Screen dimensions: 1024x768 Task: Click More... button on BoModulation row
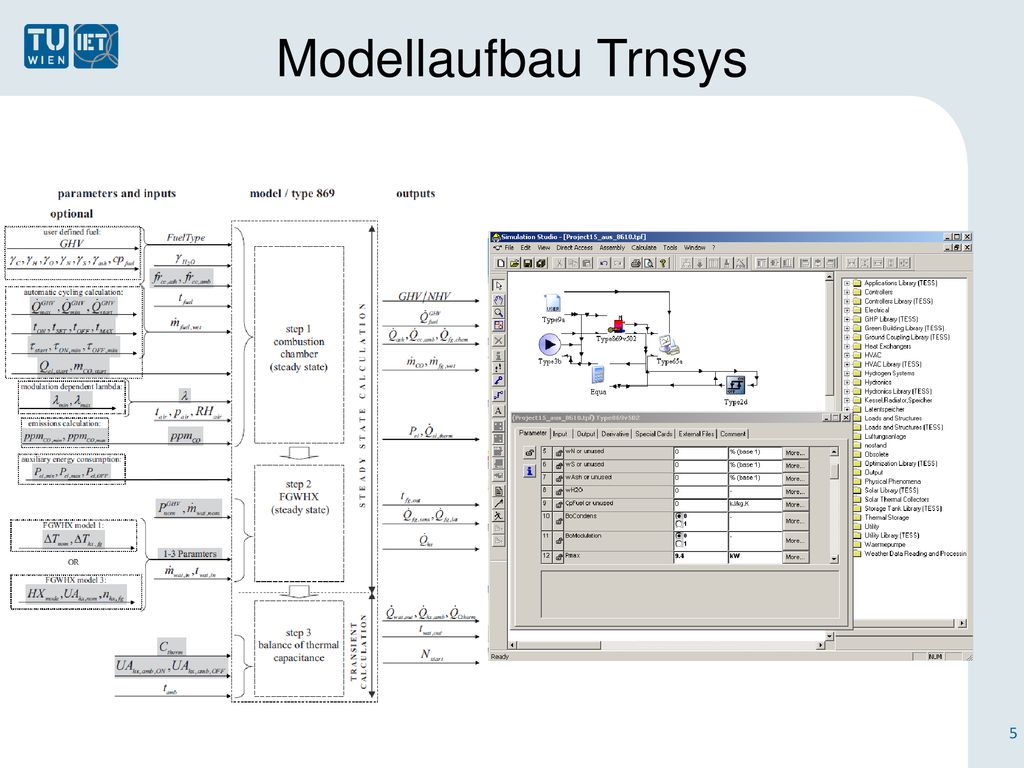[x=795, y=541]
